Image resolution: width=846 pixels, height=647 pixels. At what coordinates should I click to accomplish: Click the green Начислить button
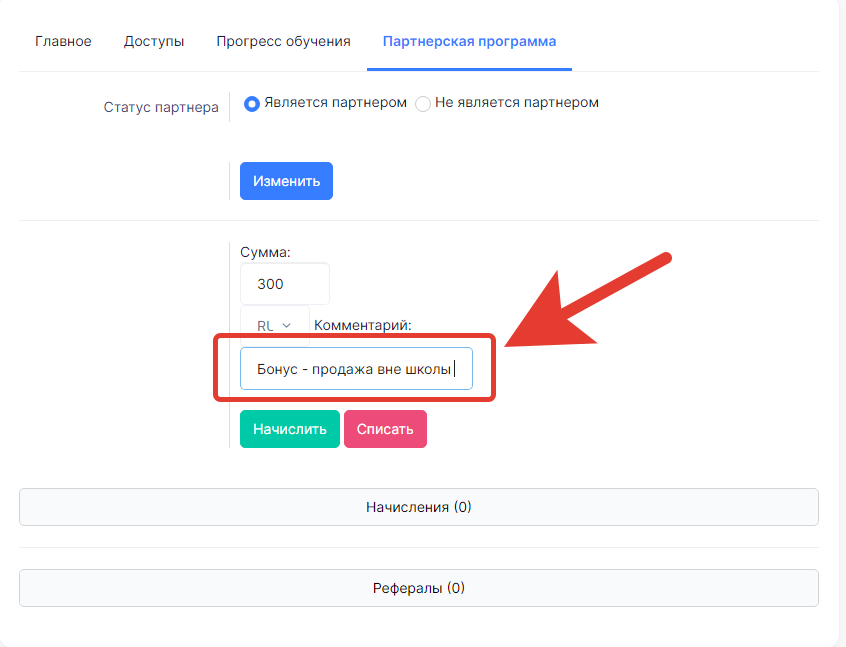click(290, 429)
